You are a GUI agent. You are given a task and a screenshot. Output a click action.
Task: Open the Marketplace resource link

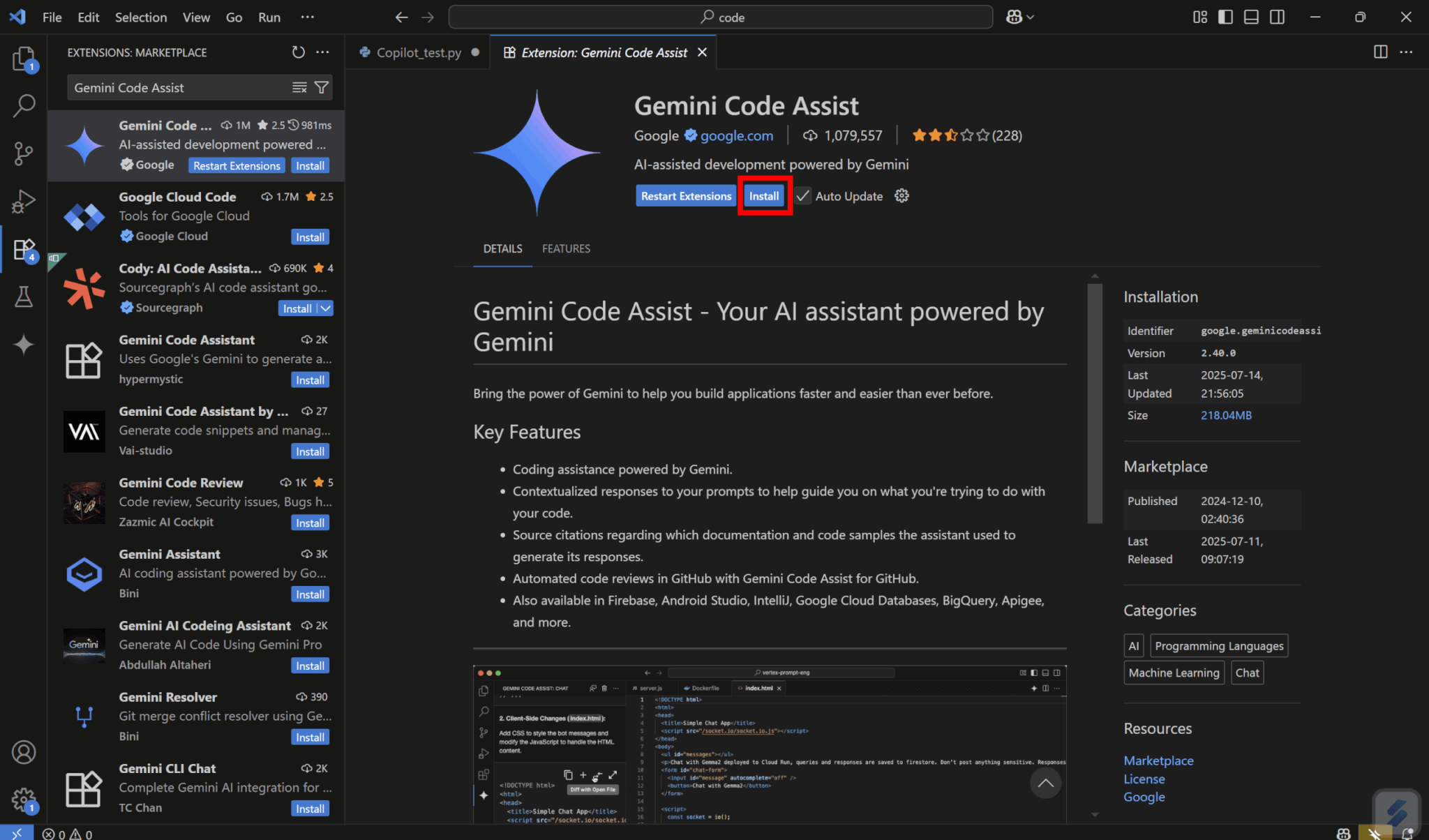(1158, 760)
